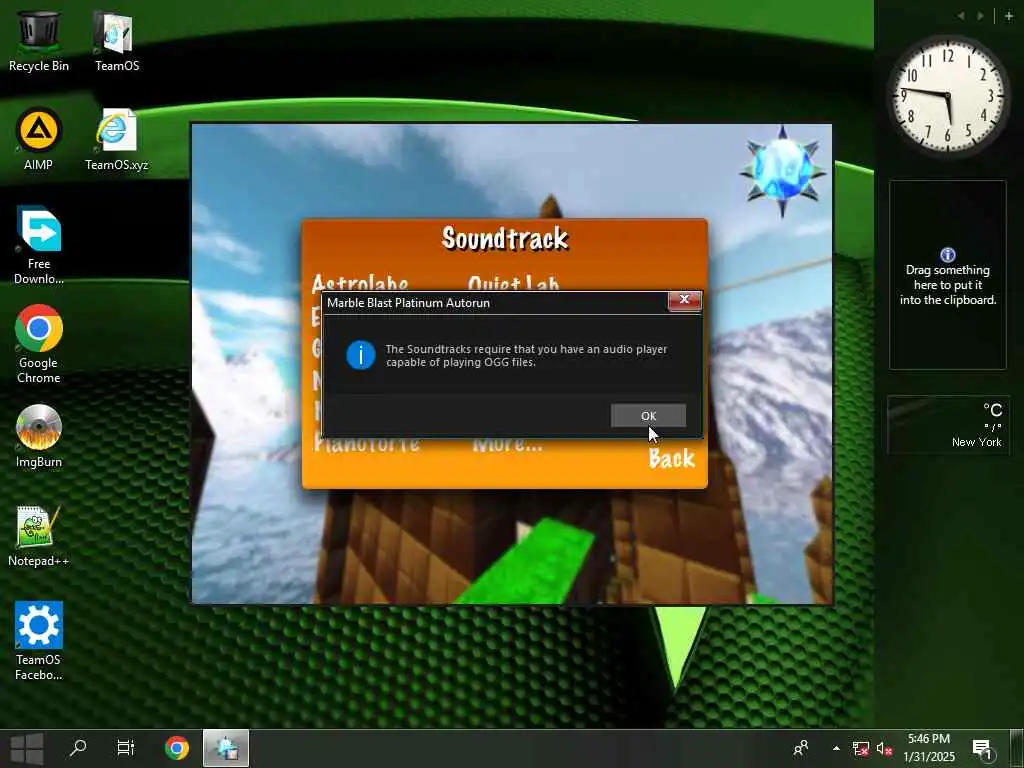Click the clipboard gadget drop area
Viewport: 1024px width, 768px height.
pos(948,275)
